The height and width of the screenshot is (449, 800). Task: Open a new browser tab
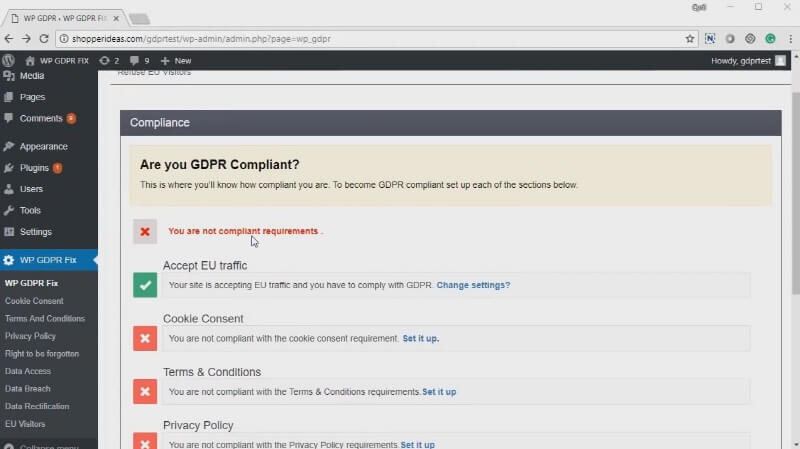(139, 19)
